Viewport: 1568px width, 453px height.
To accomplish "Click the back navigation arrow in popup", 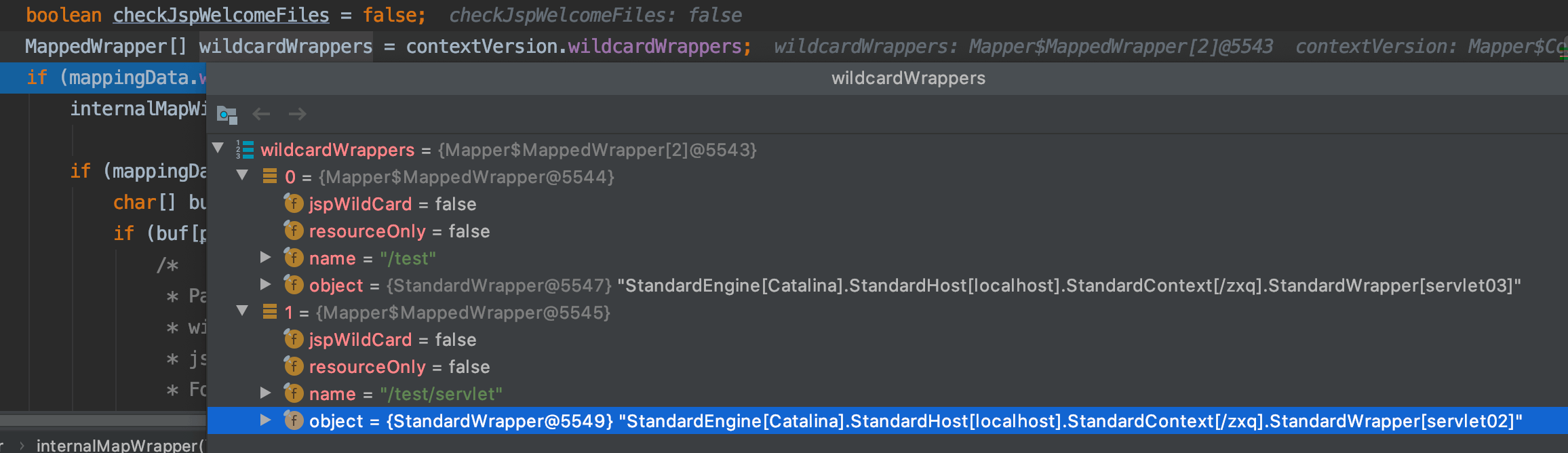I will [261, 114].
